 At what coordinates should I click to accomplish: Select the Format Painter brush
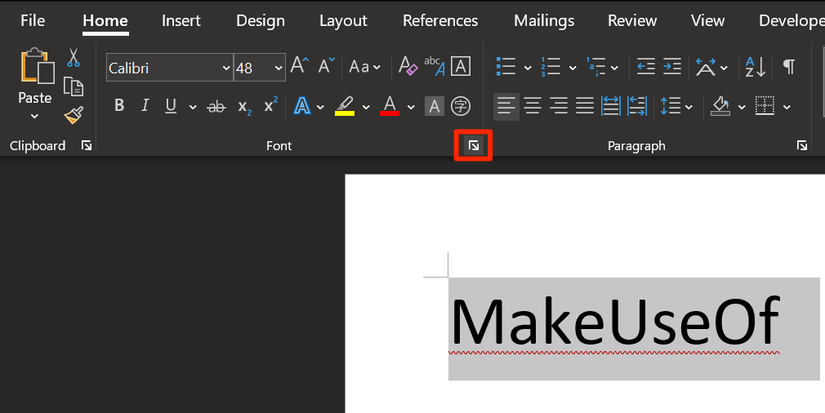point(74,115)
